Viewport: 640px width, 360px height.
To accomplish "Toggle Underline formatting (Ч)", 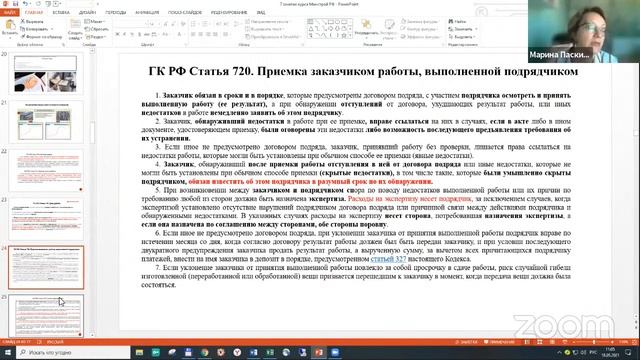I will pyautogui.click(x=132, y=35).
